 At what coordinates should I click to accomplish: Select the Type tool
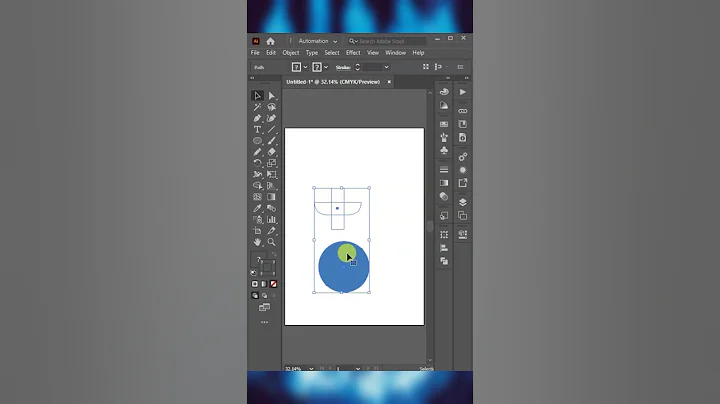[x=258, y=129]
